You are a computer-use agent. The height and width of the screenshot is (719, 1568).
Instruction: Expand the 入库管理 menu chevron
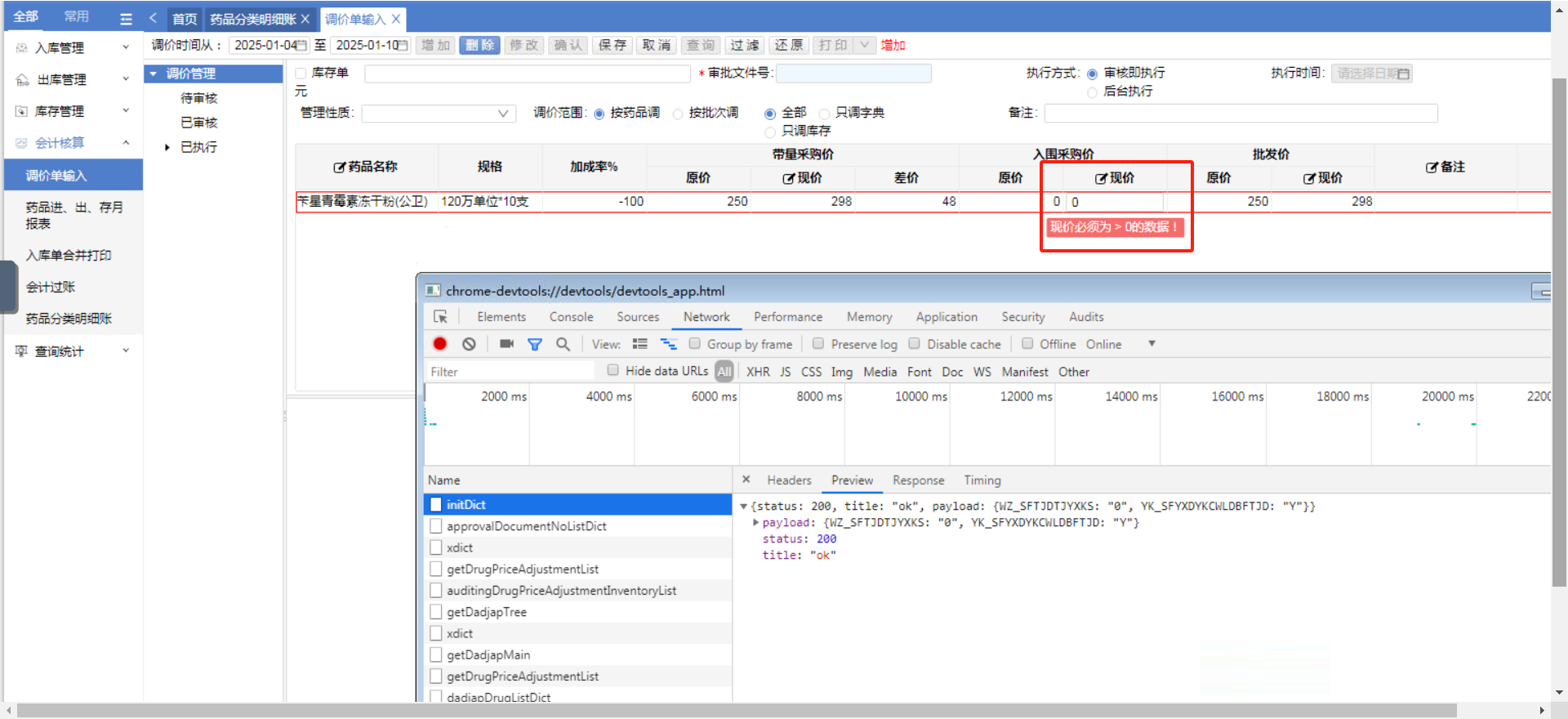126,47
